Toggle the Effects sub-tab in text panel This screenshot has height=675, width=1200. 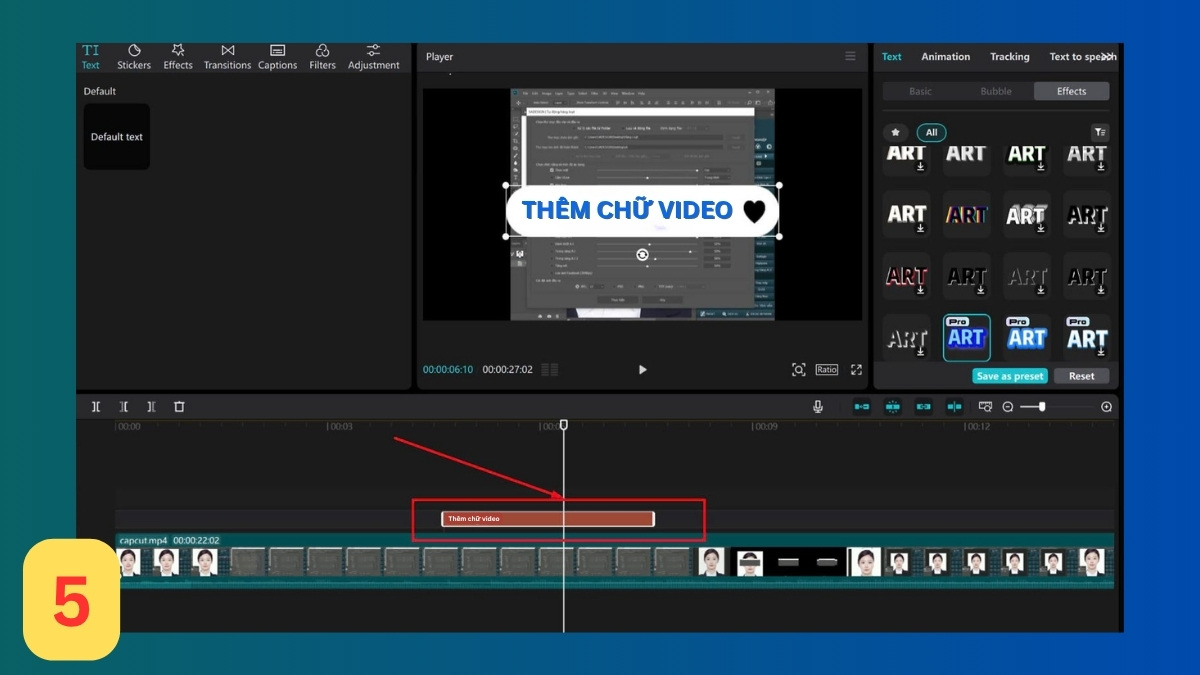pyautogui.click(x=1071, y=90)
